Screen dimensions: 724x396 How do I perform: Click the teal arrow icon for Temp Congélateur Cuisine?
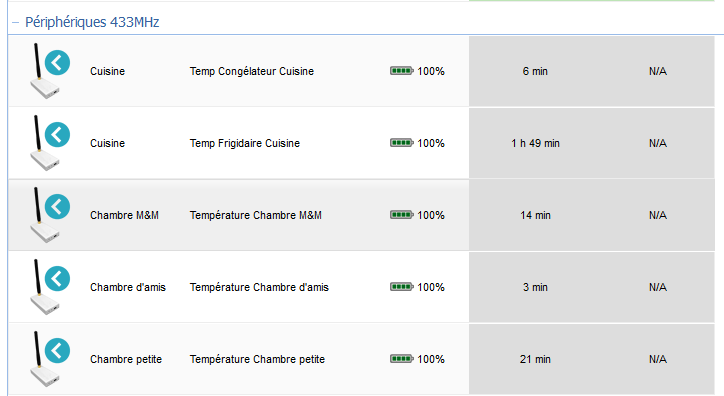tap(57, 62)
